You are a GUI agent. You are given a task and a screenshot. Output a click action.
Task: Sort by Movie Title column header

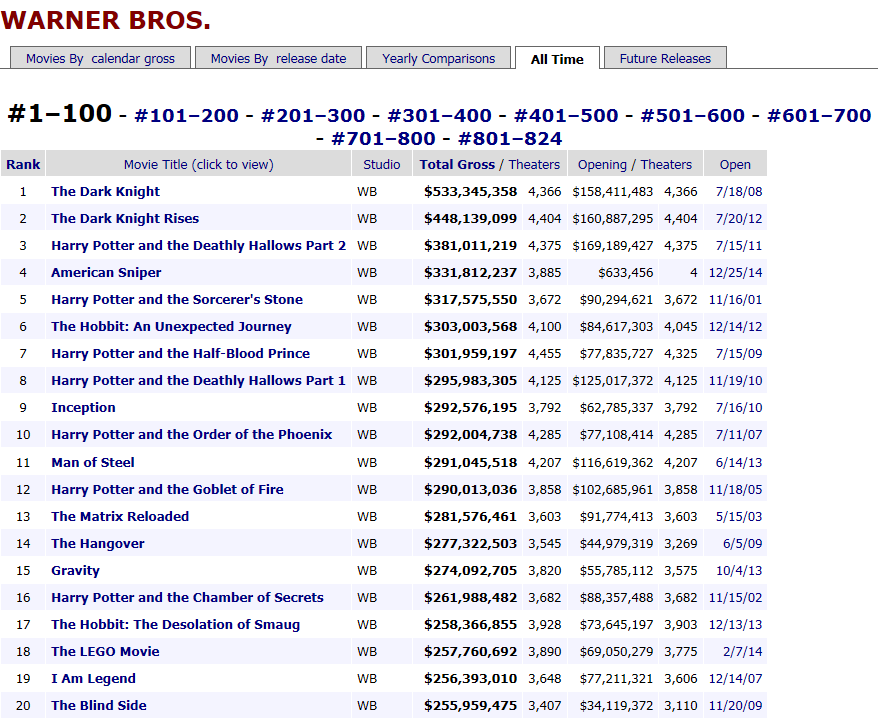[198, 164]
